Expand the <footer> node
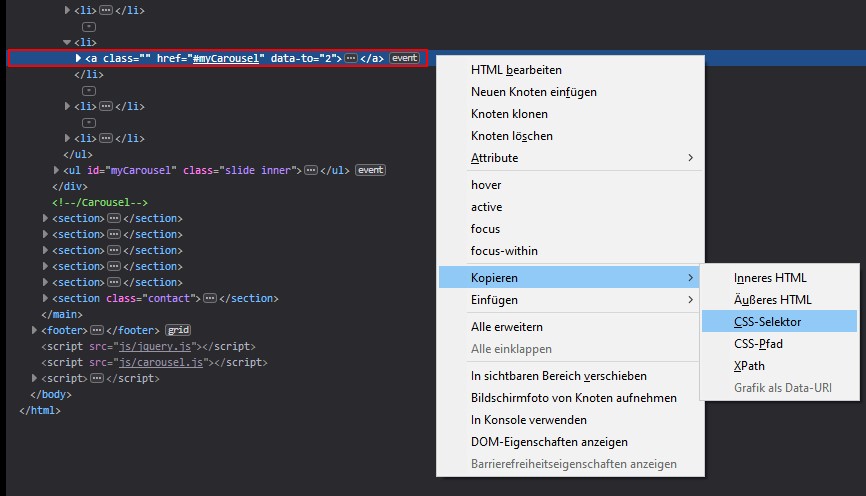 pyautogui.click(x=34, y=330)
